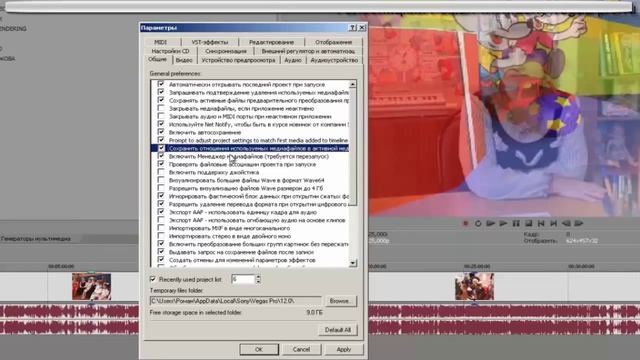Increase the recently used project list count
Screen dimensions: 640x360
[258, 277]
